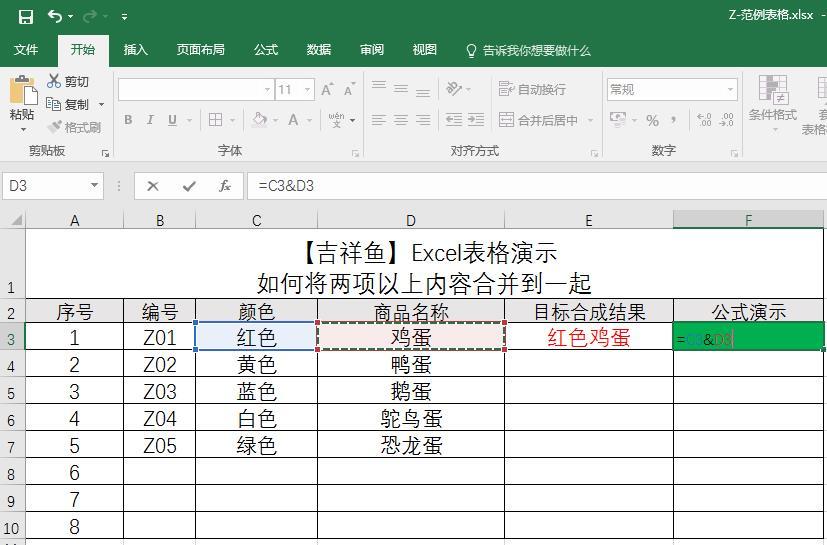
Task: Open the 条件格式 conditional formatting menu
Action: [773, 104]
